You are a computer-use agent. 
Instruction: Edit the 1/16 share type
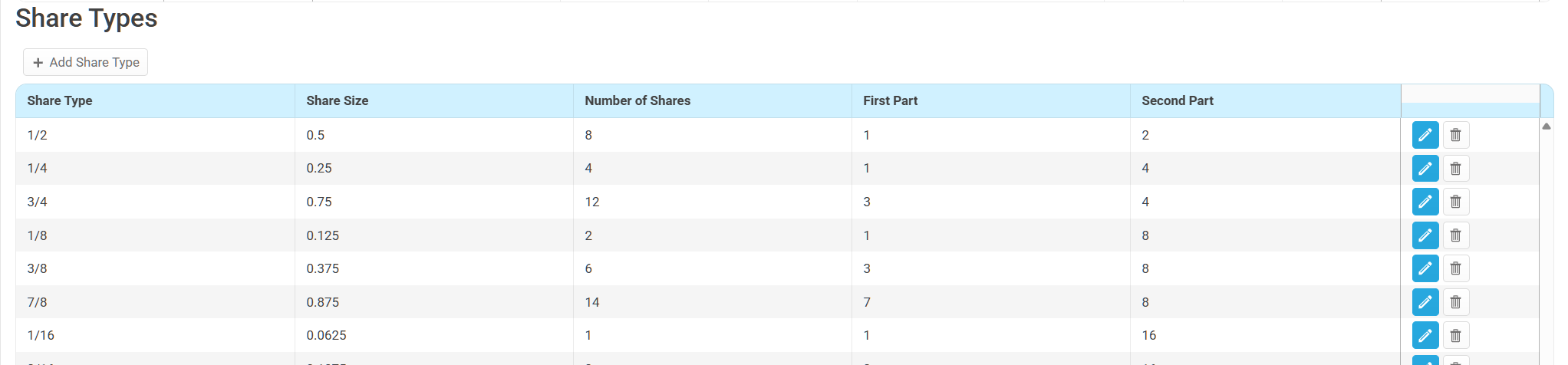(x=1425, y=335)
